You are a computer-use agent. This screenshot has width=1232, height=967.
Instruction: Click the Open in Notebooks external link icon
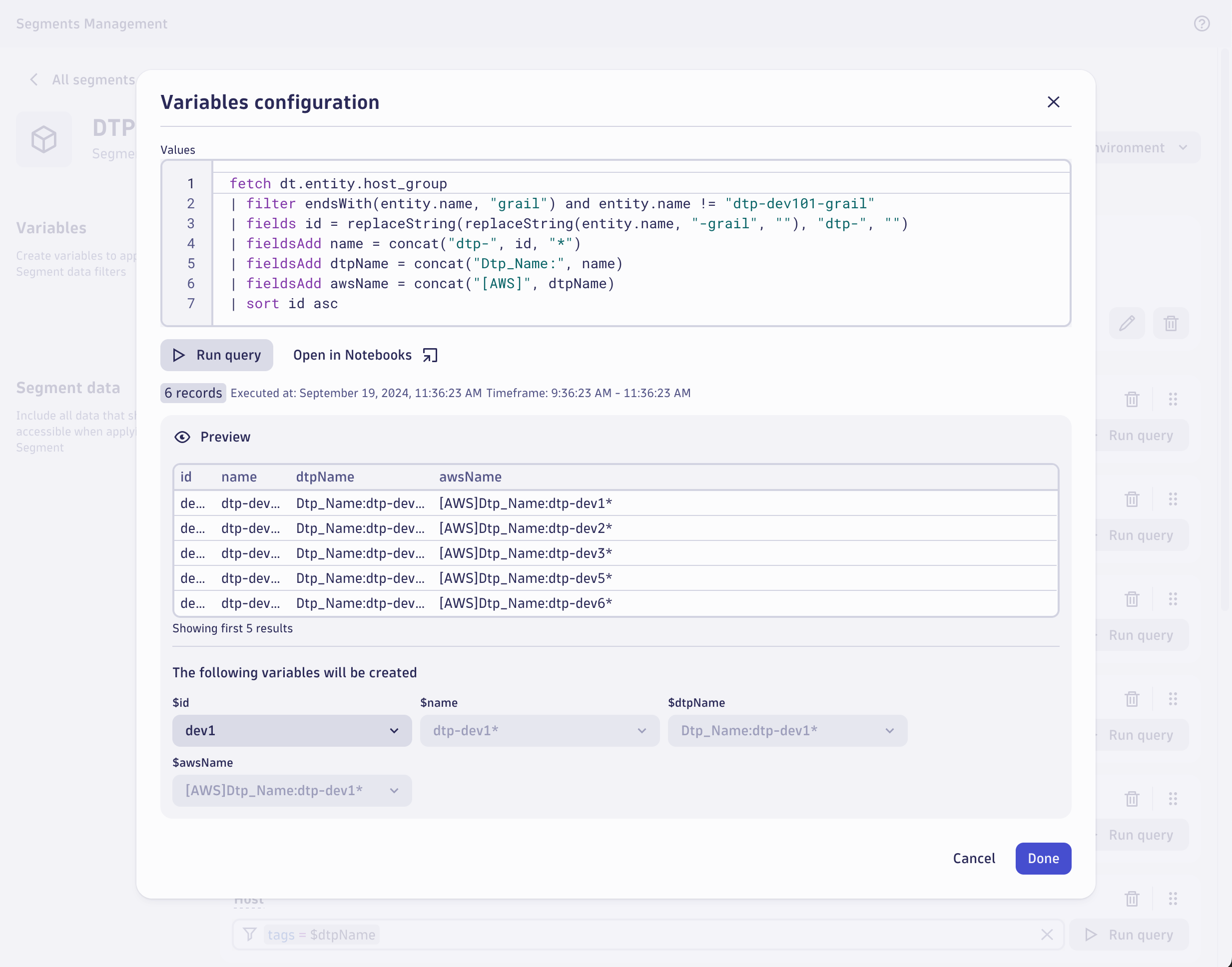430,355
